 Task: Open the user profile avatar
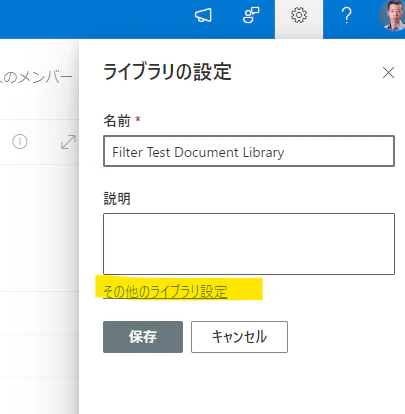[x=393, y=15]
